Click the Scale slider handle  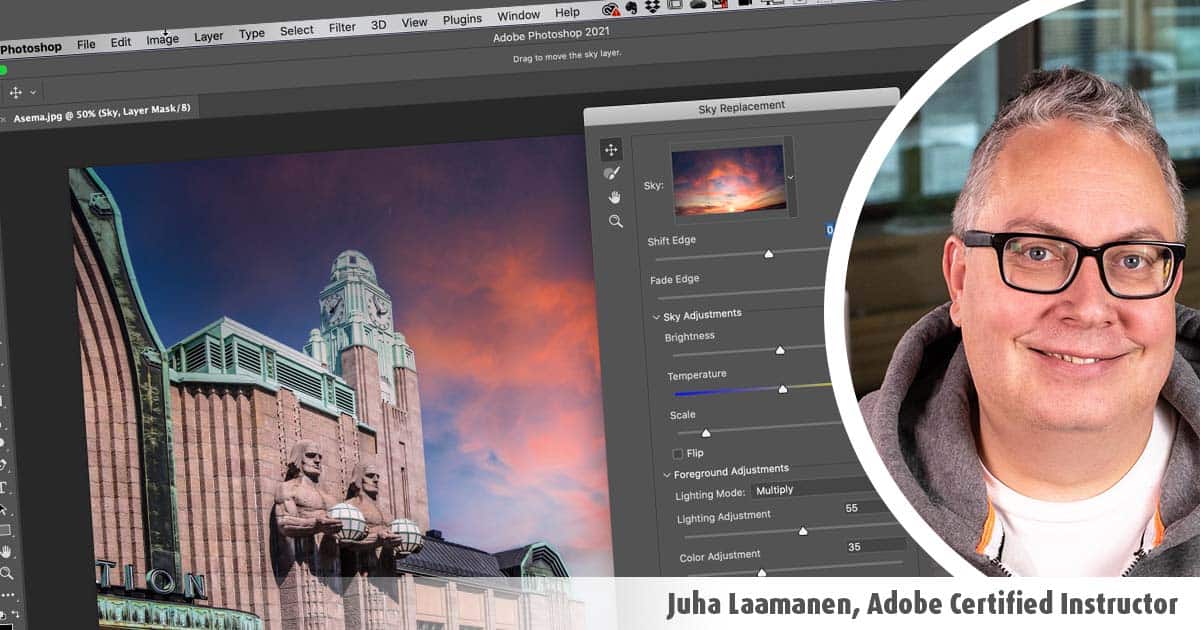click(705, 433)
